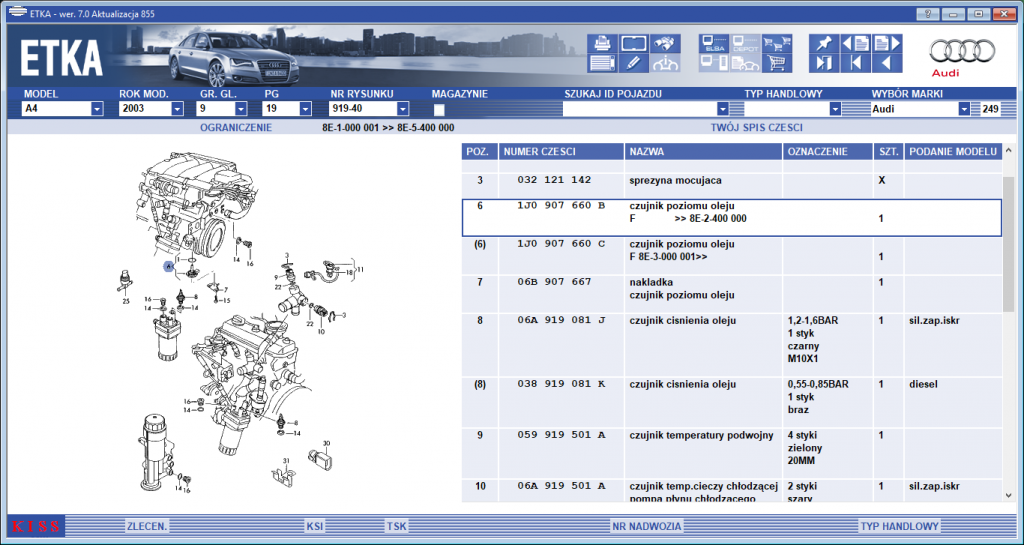Click the parts list scrollbar thumb
This screenshot has width=1024, height=545.
pyautogui.click(x=1010, y=243)
